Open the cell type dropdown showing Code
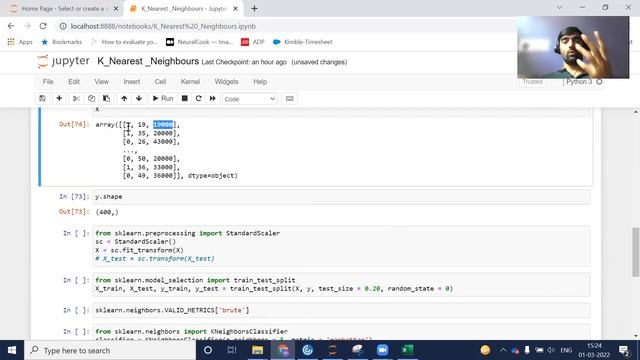Screen dimensions: 640x360 (x=249, y=99)
